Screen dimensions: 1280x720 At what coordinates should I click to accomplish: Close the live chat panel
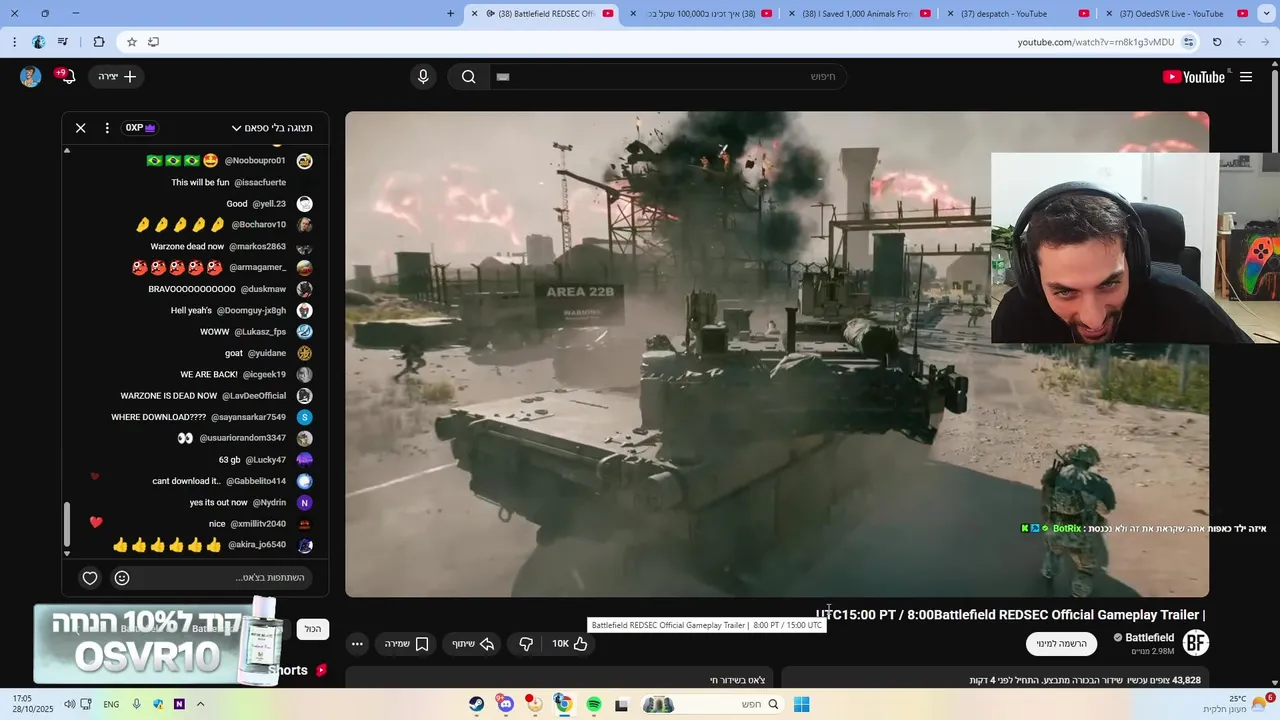[81, 128]
